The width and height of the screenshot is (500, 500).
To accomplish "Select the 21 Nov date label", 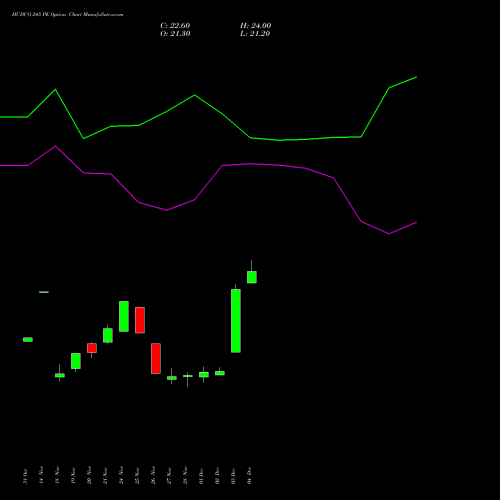I will (105, 475).
